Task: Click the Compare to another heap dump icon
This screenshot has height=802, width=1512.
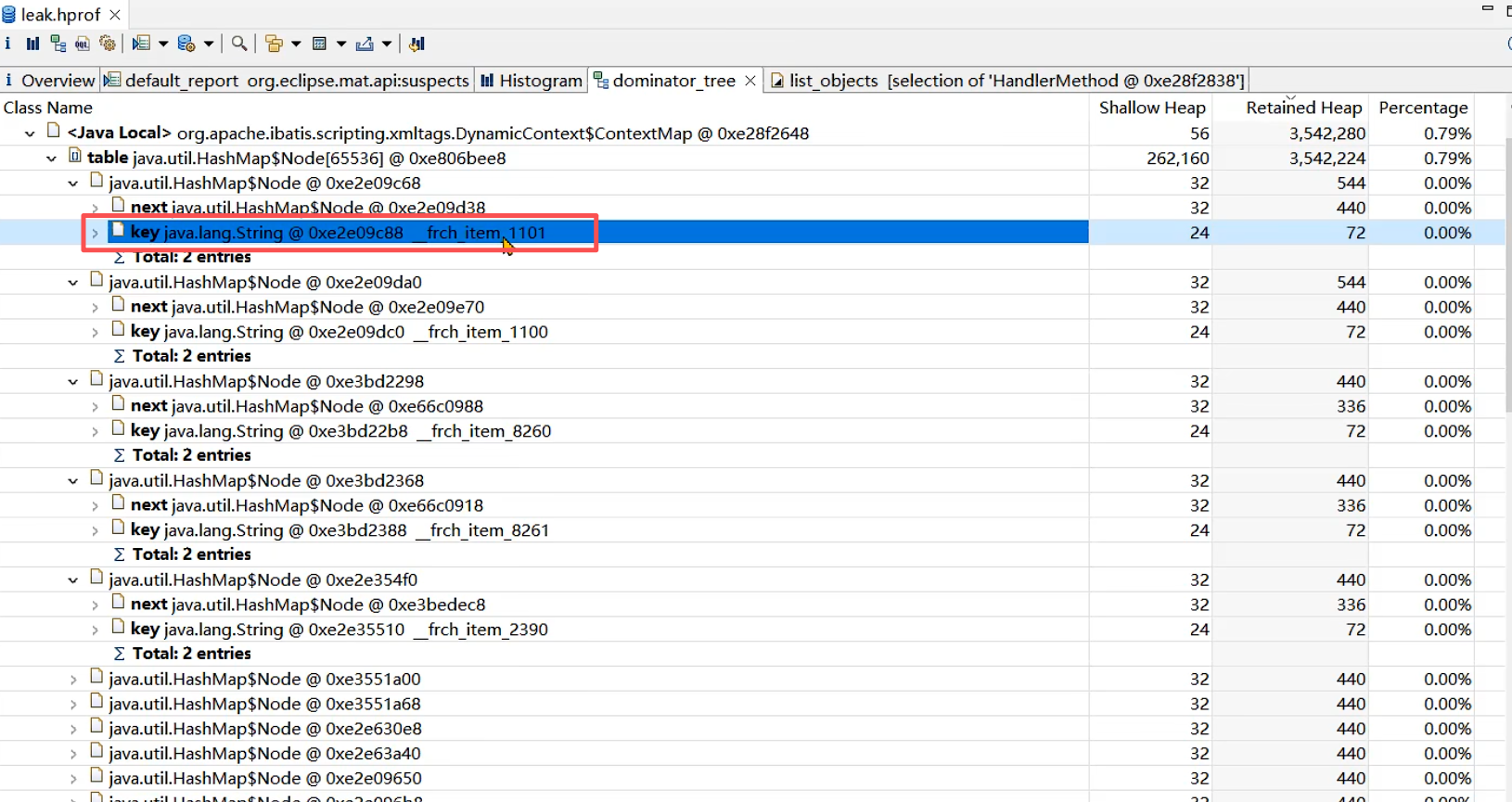Action: (x=416, y=44)
